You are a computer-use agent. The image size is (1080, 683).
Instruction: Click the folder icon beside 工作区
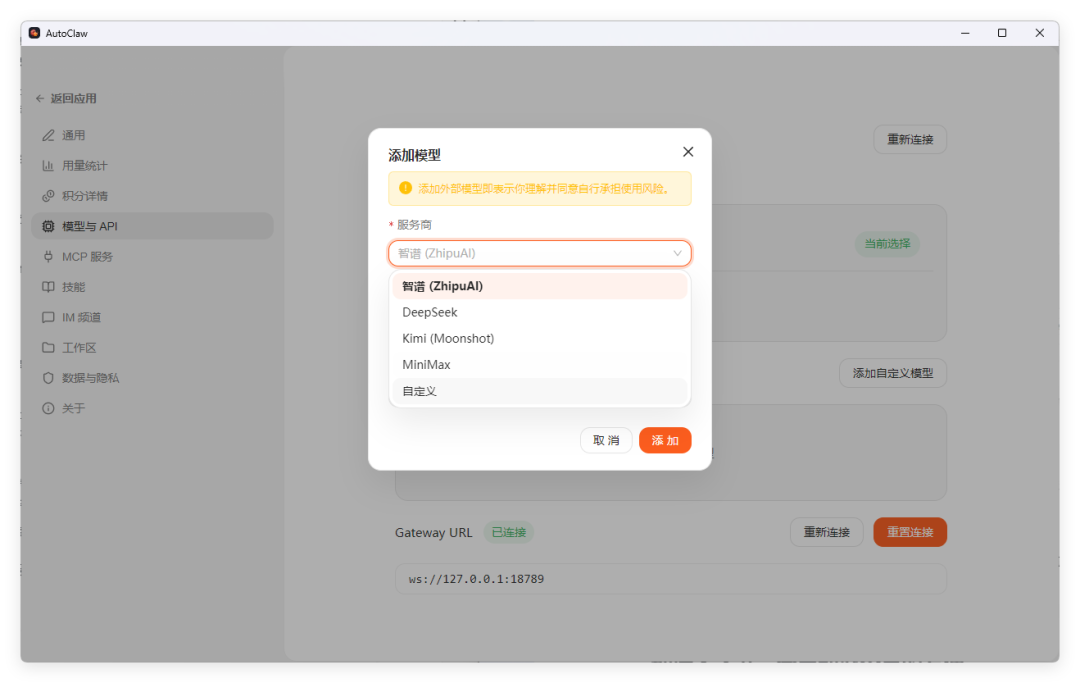(48, 347)
